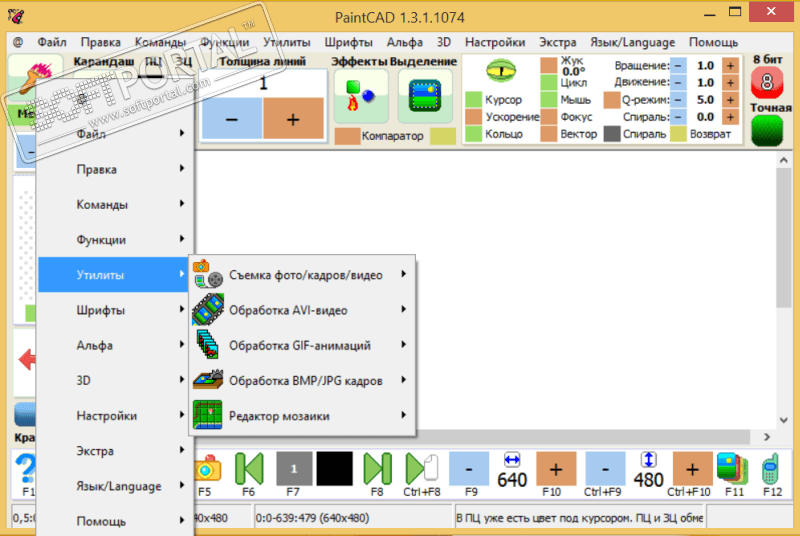Click the black color swatch near F7
The image size is (800, 536).
pos(334,468)
